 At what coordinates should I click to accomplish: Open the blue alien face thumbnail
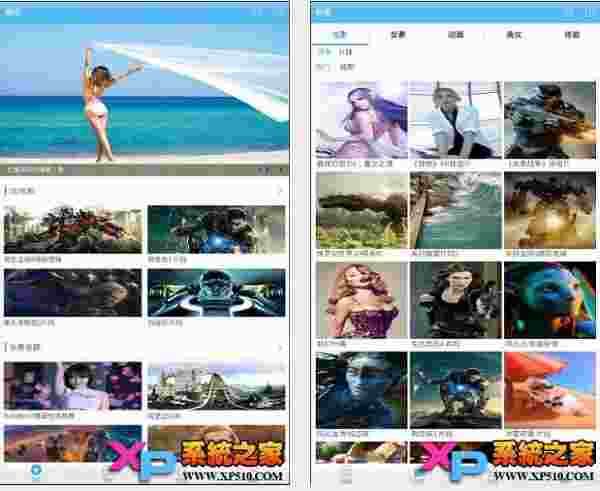pos(550,300)
